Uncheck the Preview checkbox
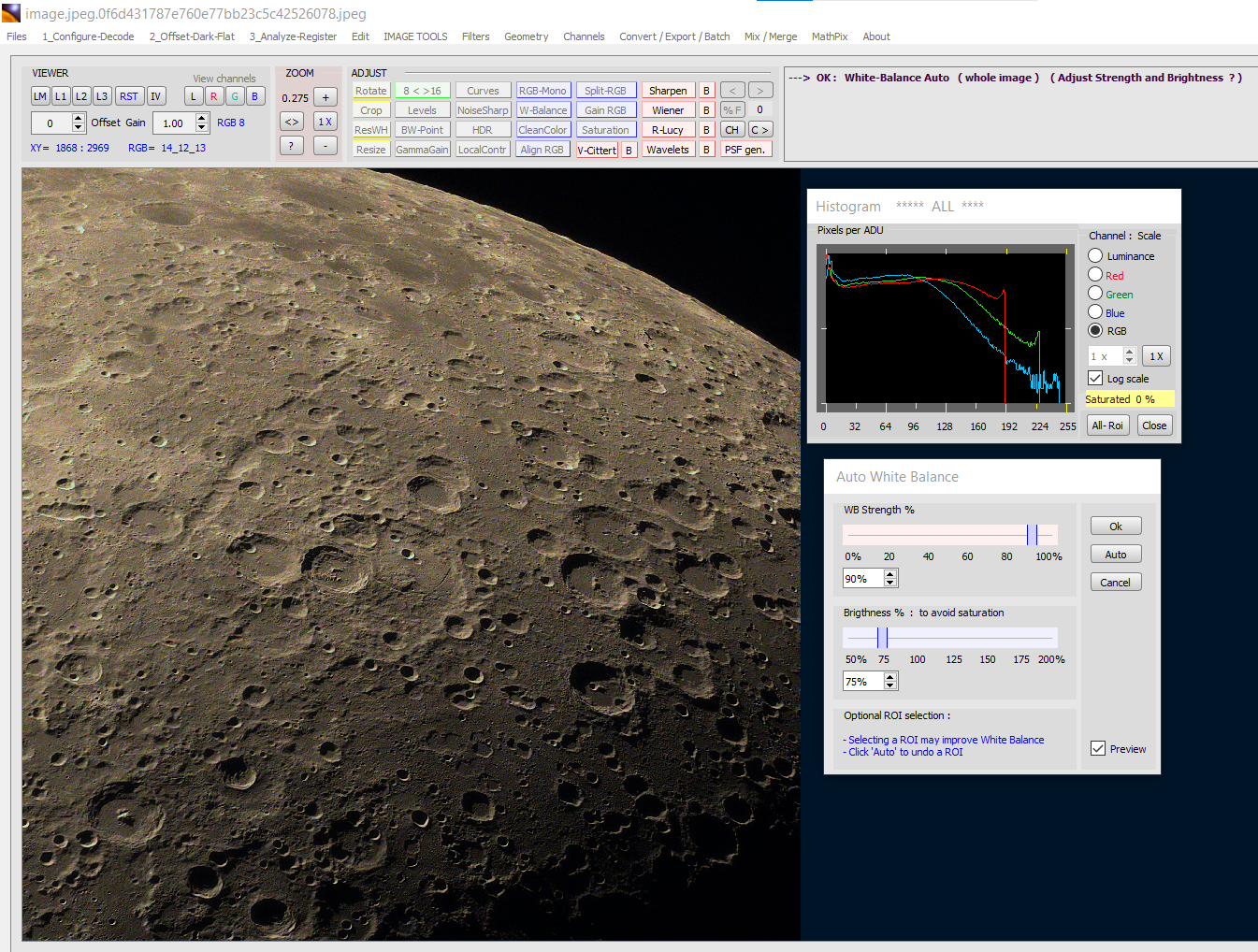1258x952 pixels. [1098, 748]
